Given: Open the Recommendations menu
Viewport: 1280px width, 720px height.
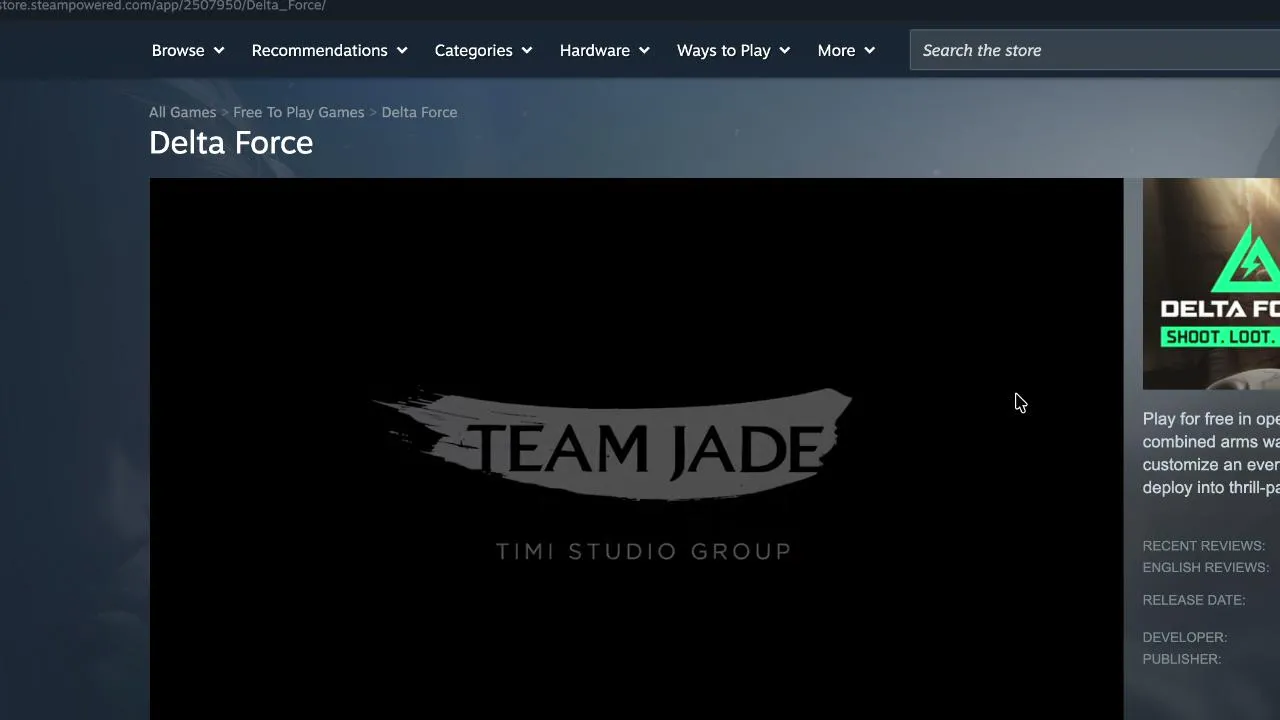Looking at the screenshot, I should 330,50.
